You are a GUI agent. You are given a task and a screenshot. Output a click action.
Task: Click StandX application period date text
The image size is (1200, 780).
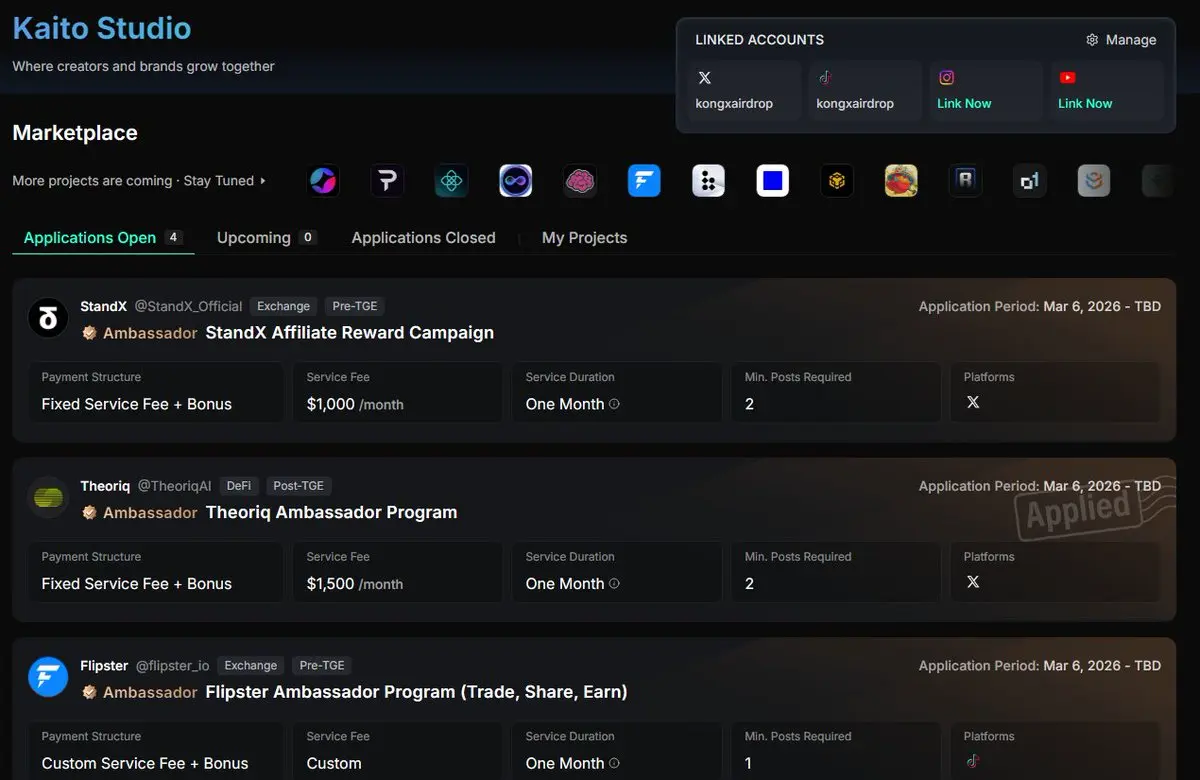1102,306
